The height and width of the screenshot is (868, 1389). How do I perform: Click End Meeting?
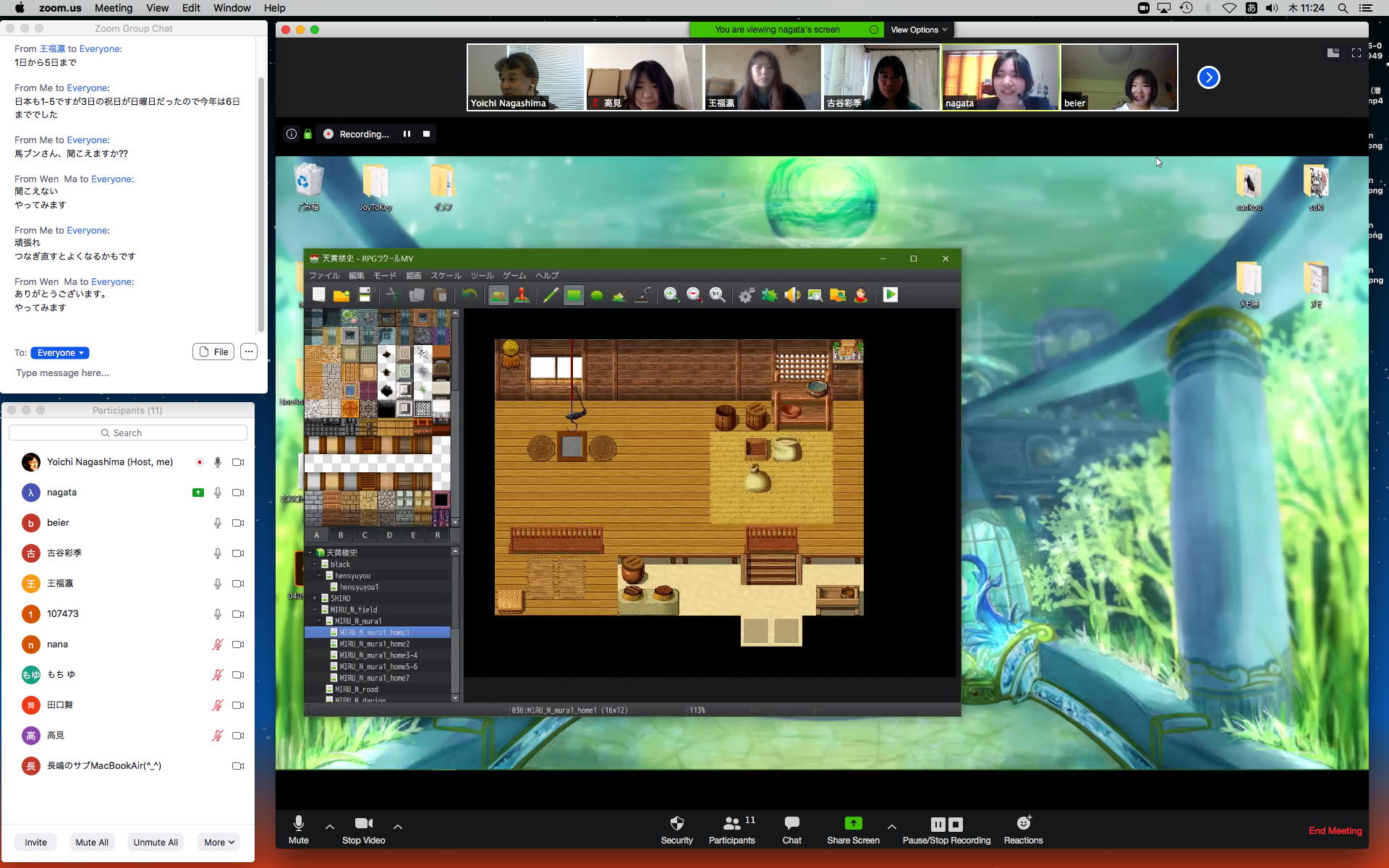1335,830
